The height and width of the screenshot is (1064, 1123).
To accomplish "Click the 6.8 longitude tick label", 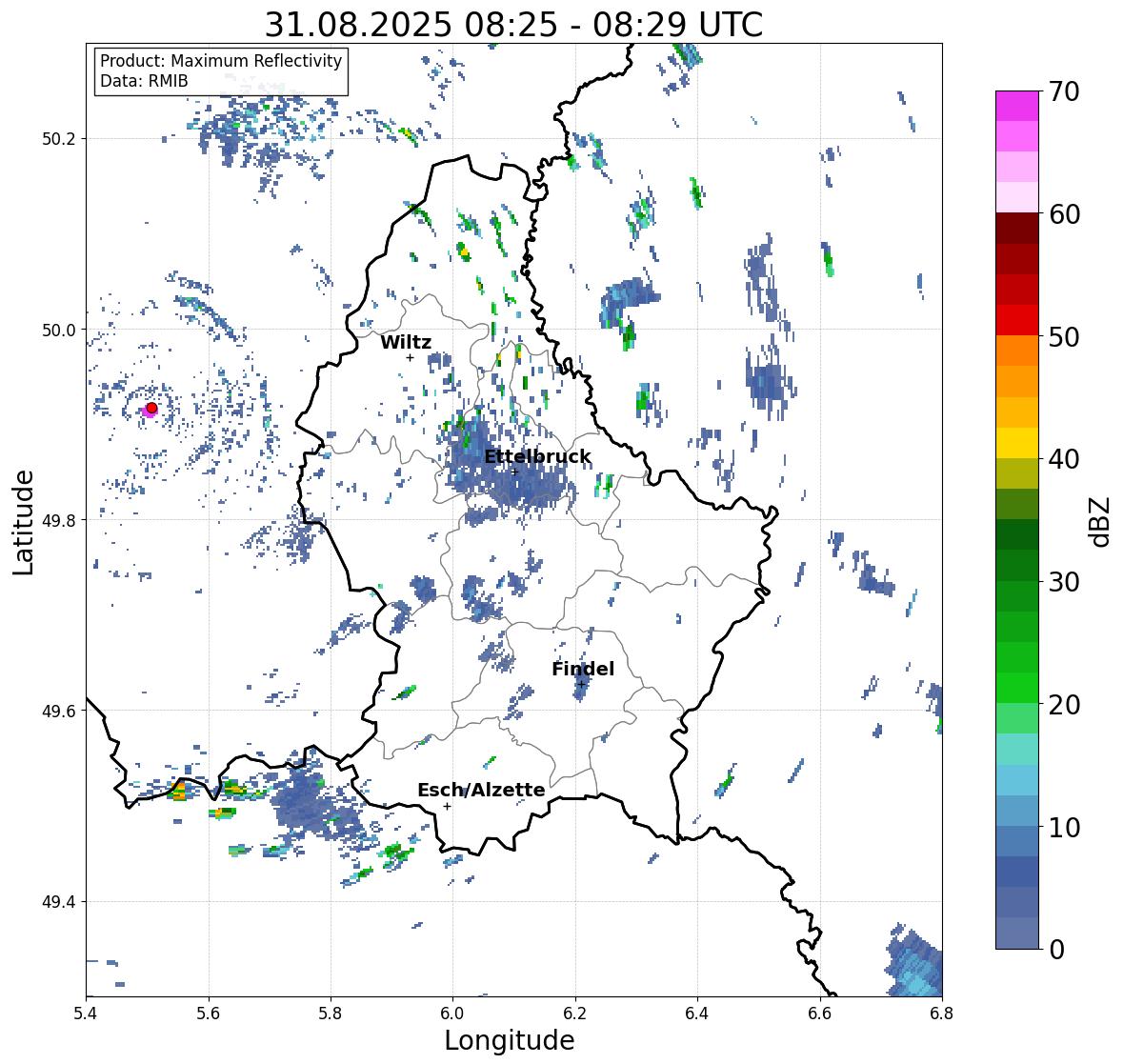I will (941, 1014).
